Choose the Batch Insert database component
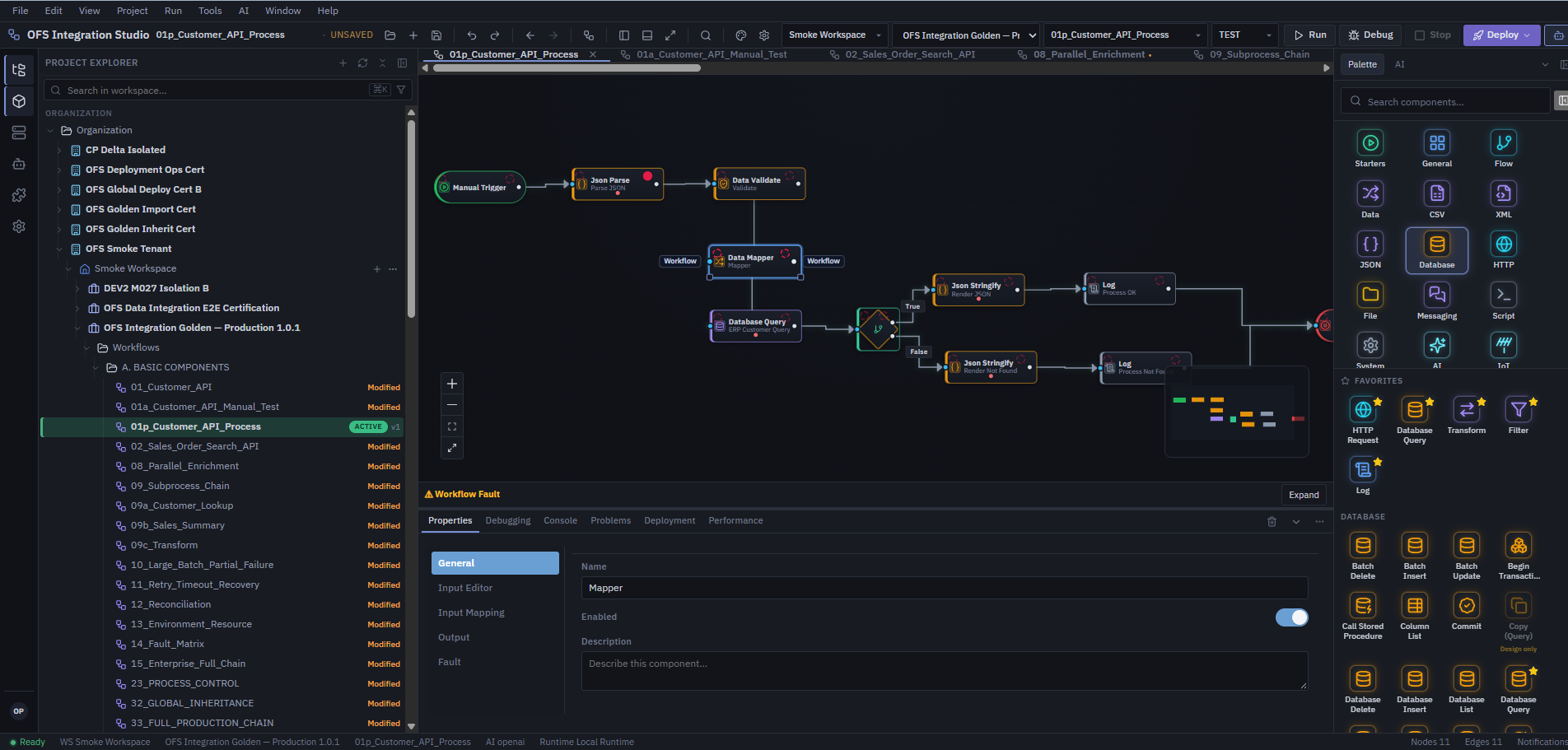The image size is (1568, 750). (1414, 557)
